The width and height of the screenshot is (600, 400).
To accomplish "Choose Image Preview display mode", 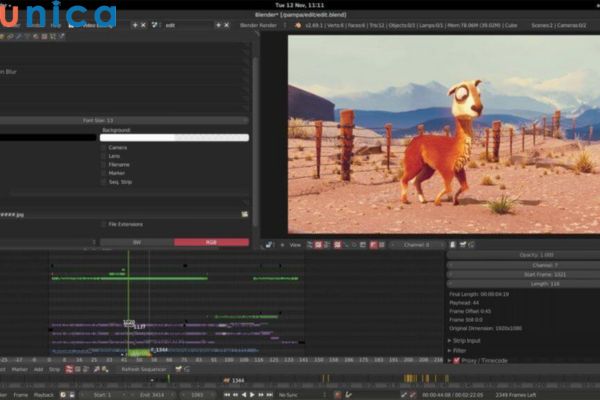I will (337, 245).
